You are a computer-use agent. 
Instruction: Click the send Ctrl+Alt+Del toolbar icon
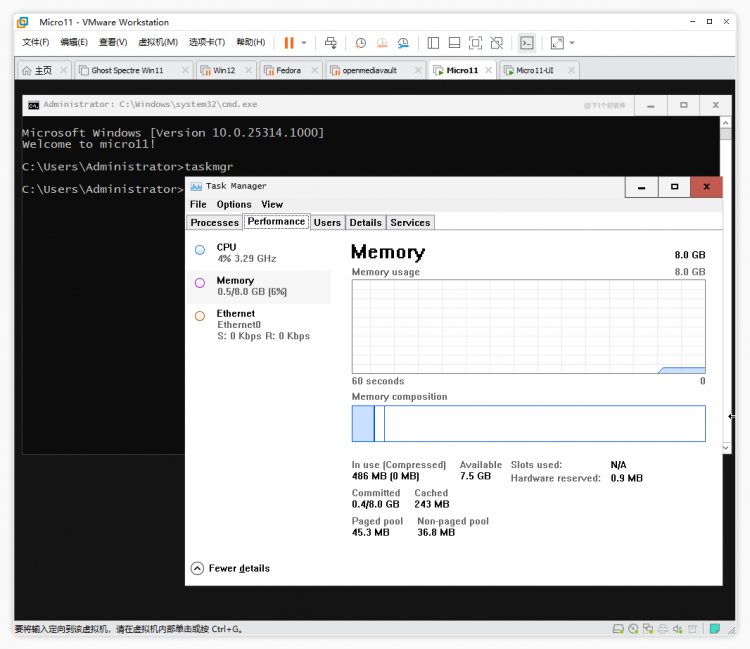tap(331, 43)
